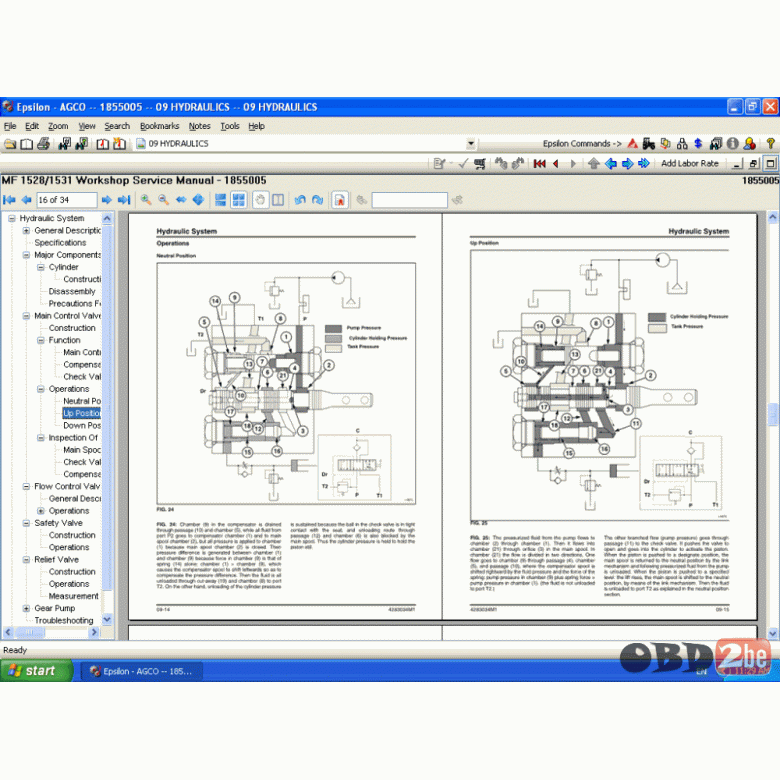Click the page number field showing 16 of 34
780x780 pixels.
pos(67,200)
